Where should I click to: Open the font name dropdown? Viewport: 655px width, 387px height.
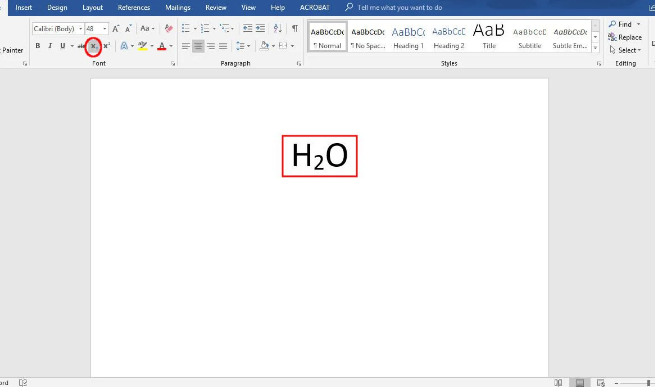(81, 29)
